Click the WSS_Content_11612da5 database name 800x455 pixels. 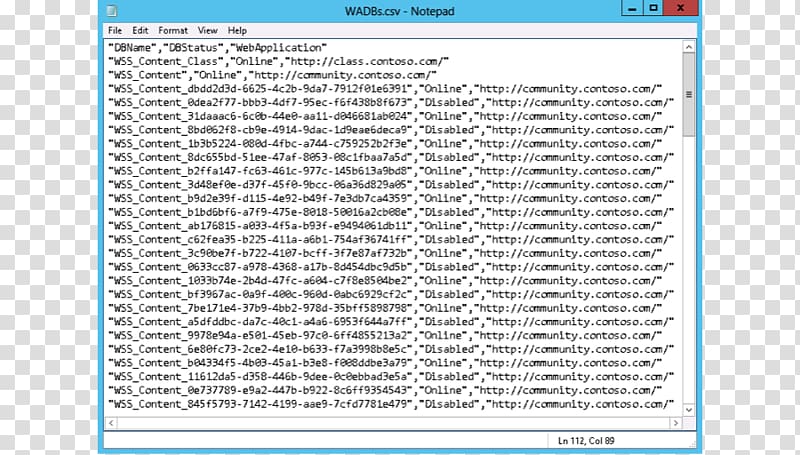[x=260, y=377]
